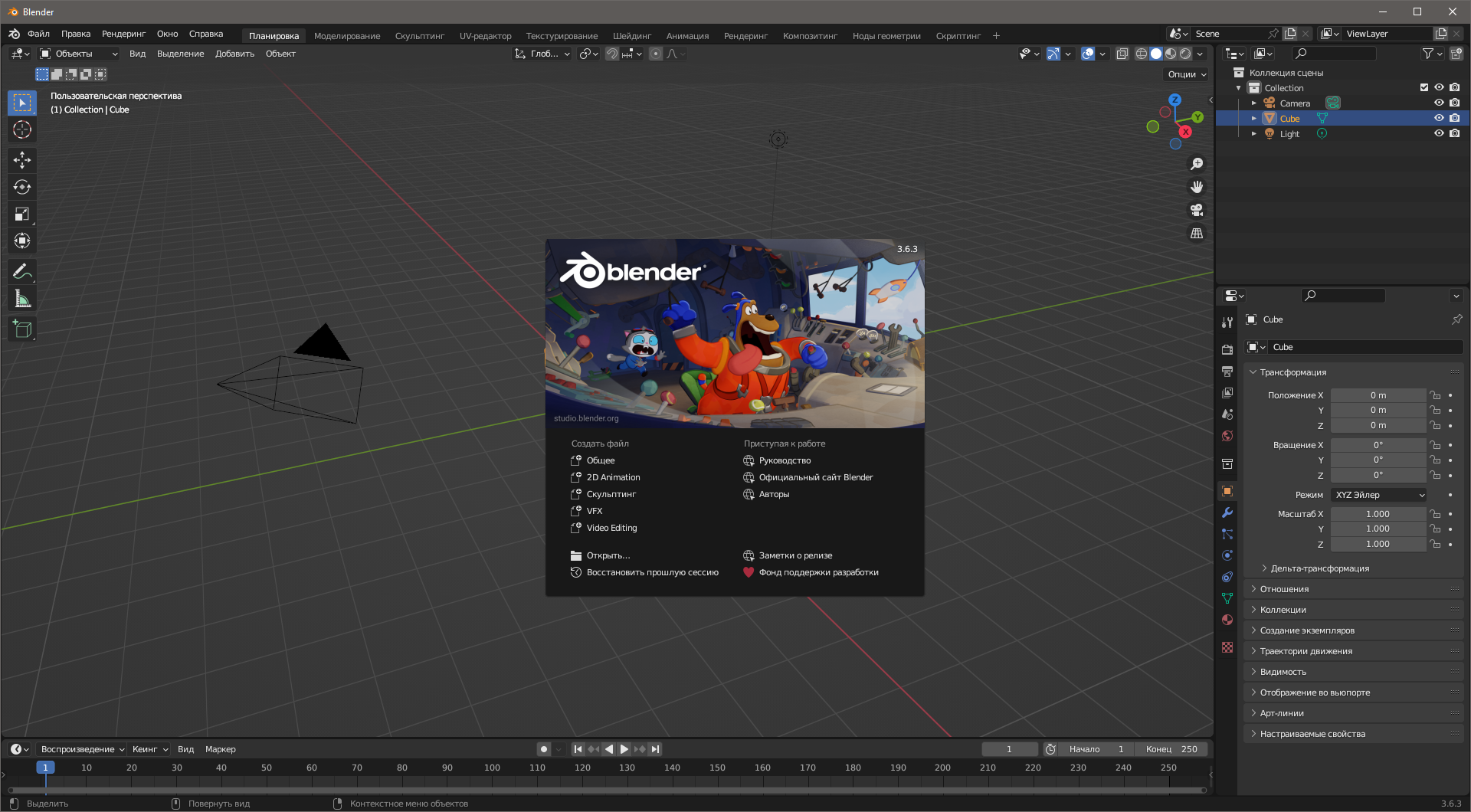Open the Кеинг dropdown in timeline
This screenshot has height=812, width=1471.
(150, 749)
